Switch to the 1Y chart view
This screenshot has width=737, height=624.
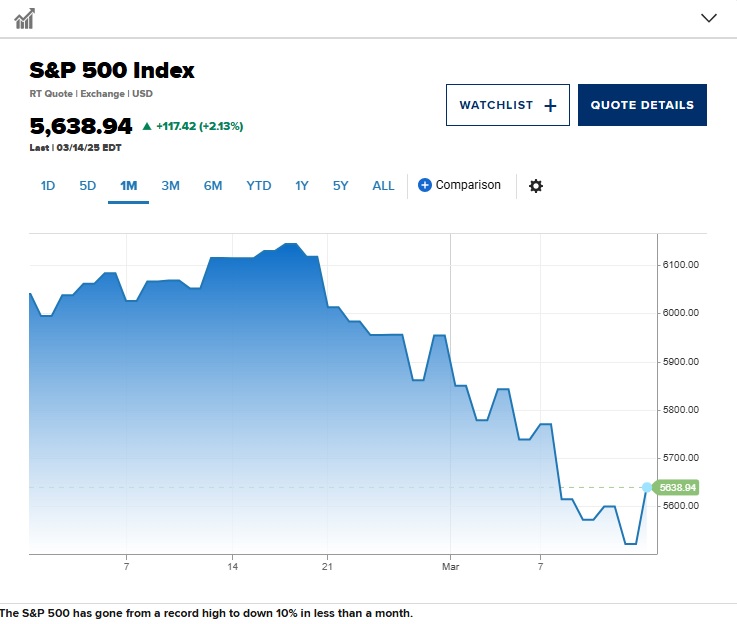(302, 186)
